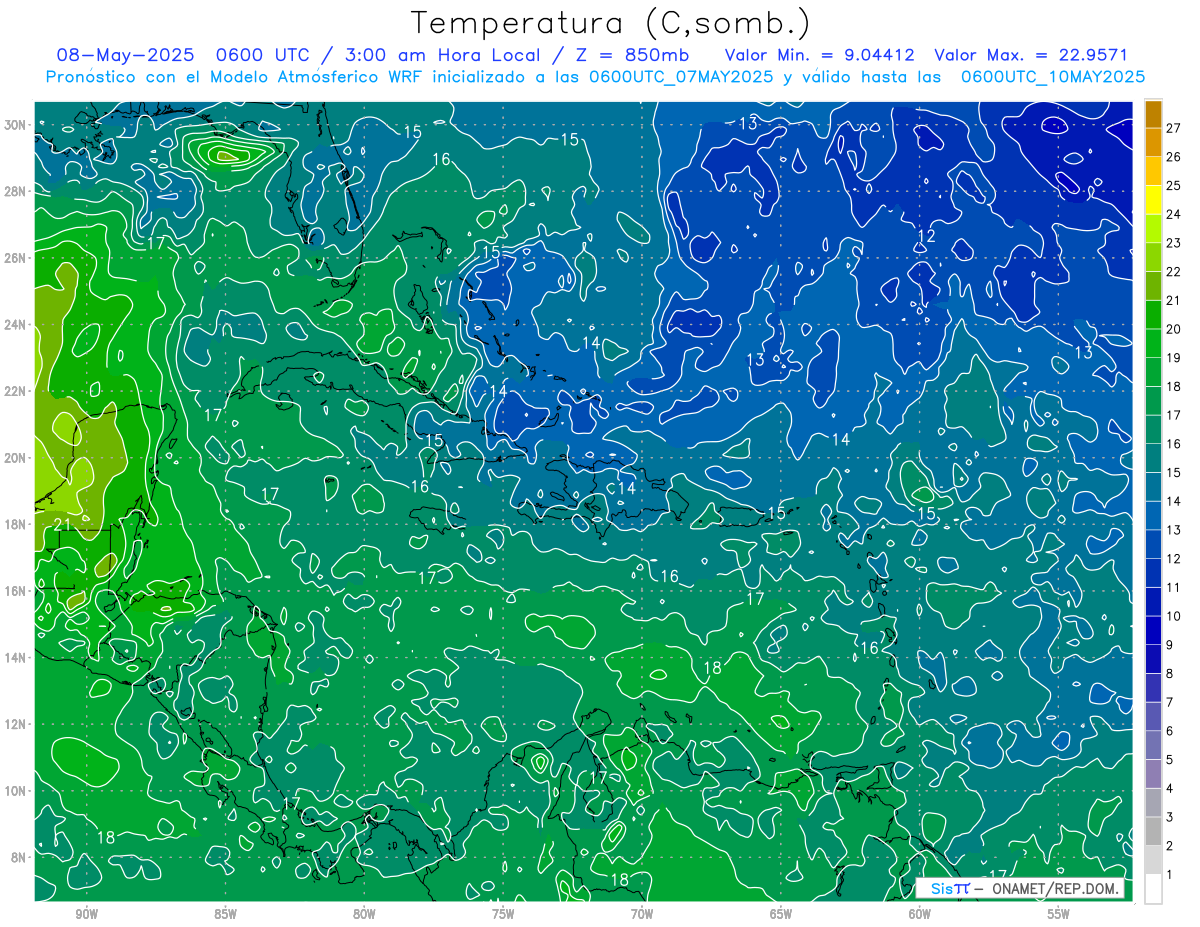Click the "70W" longitude axis label

coord(642,915)
